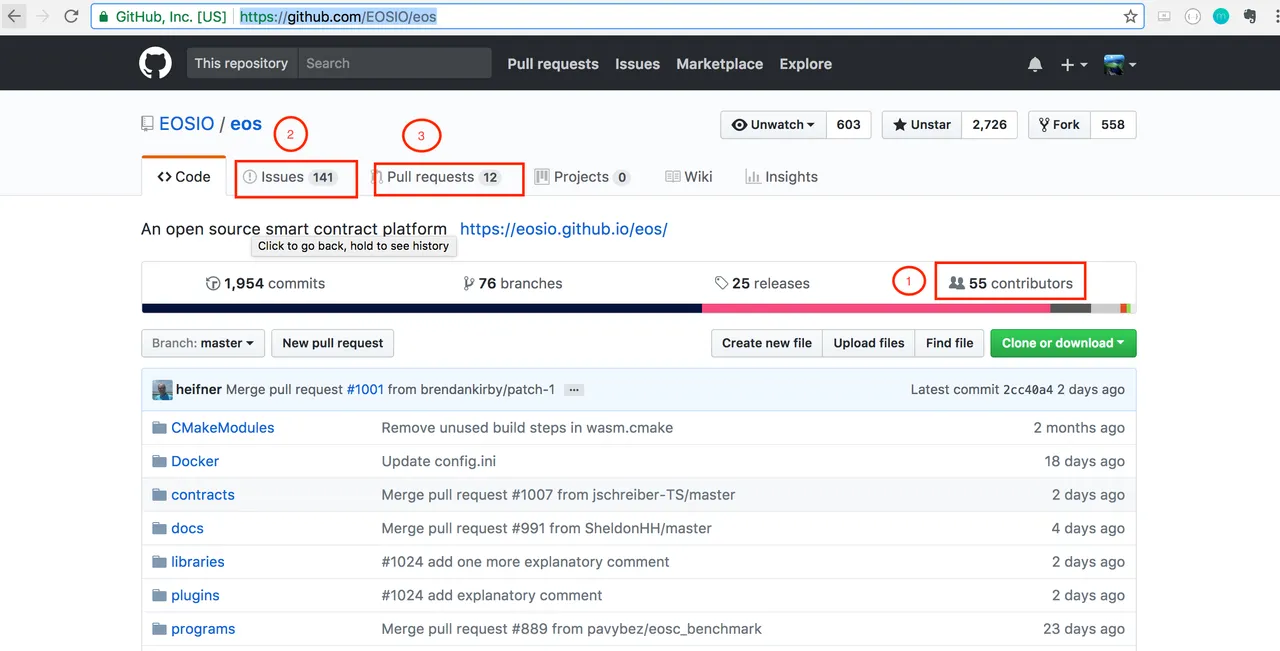View the 55 contributors
This screenshot has width=1280, height=651.
point(1010,284)
